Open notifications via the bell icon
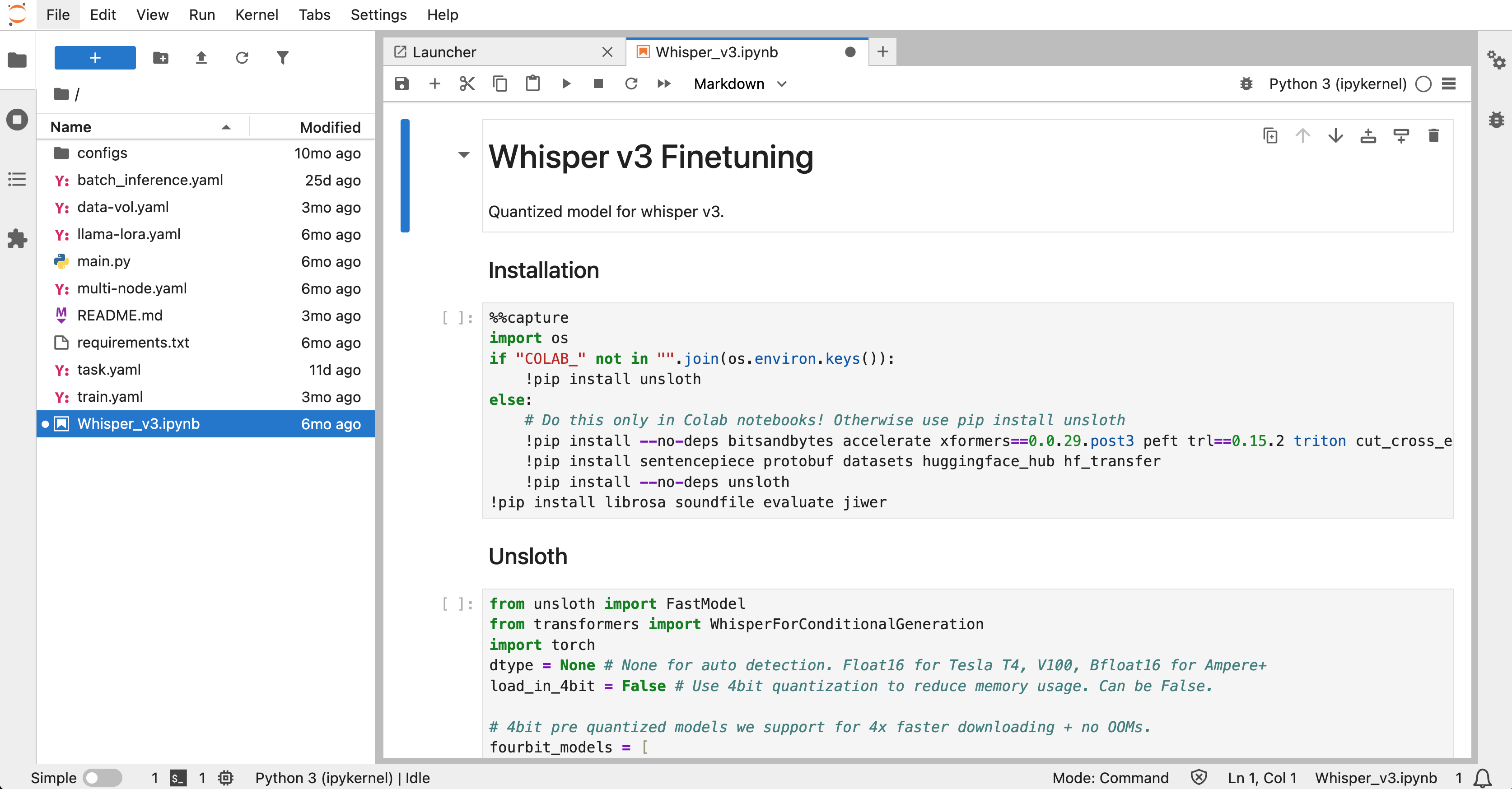 (x=1483, y=778)
